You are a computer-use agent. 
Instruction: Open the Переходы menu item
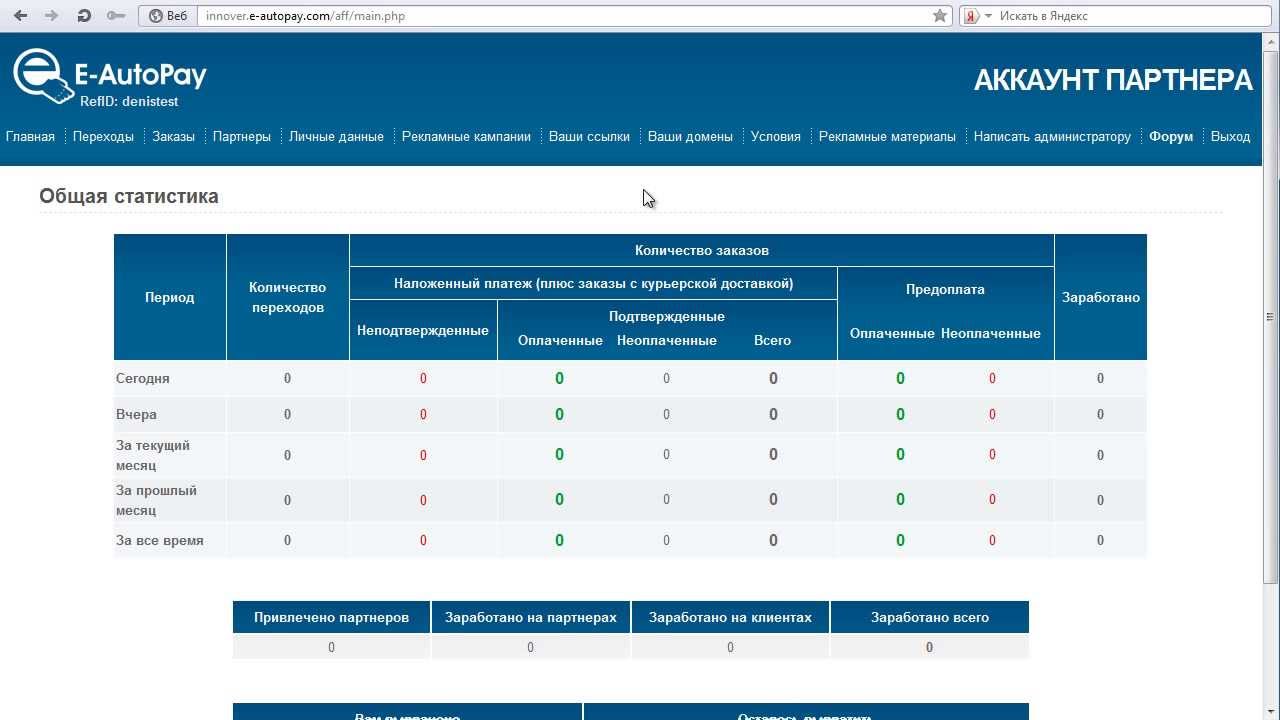[103, 136]
